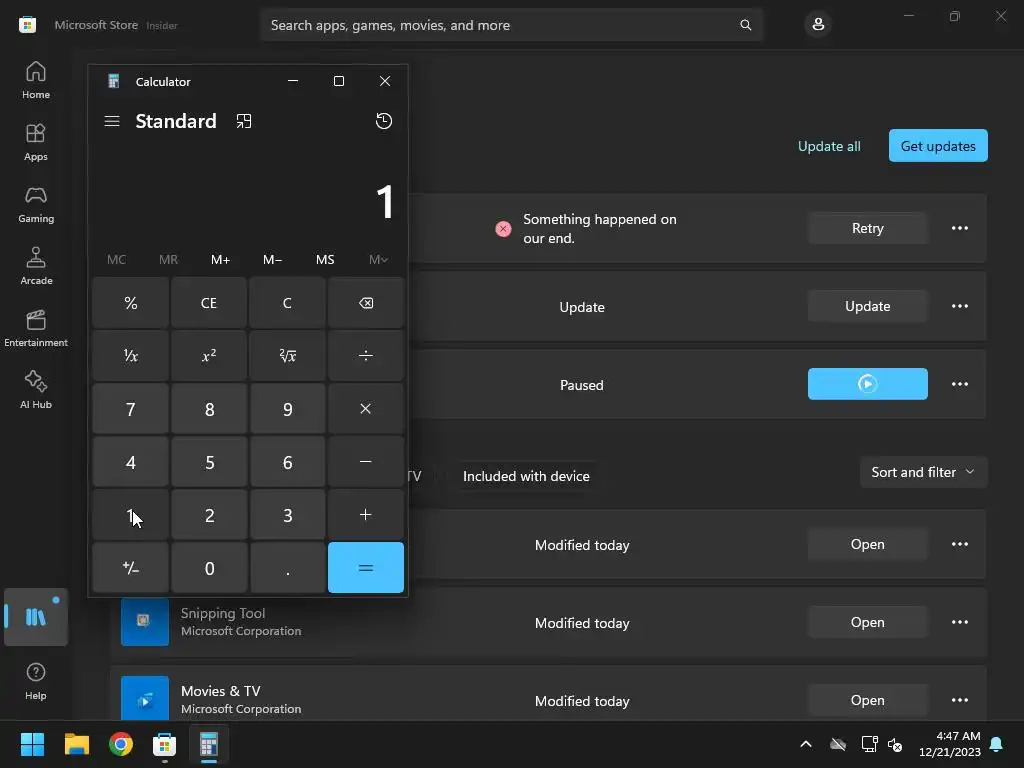
Task: Click digit 3 on the Calculator
Action: pos(287,515)
